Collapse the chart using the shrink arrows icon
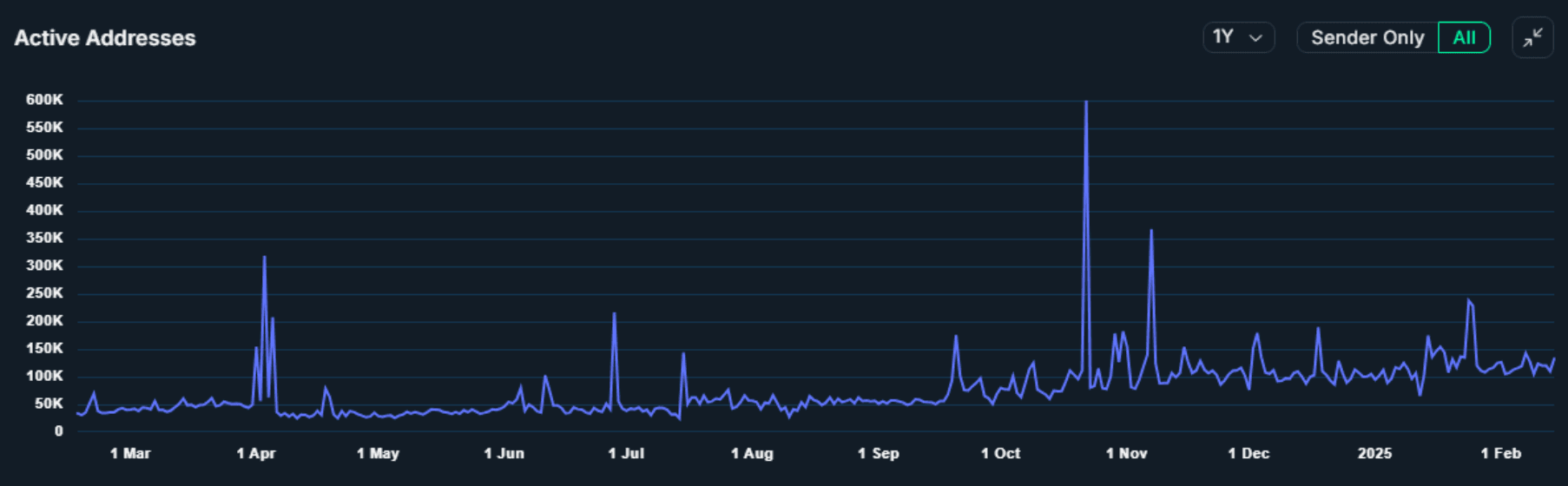This screenshot has width=1568, height=486. tap(1532, 37)
